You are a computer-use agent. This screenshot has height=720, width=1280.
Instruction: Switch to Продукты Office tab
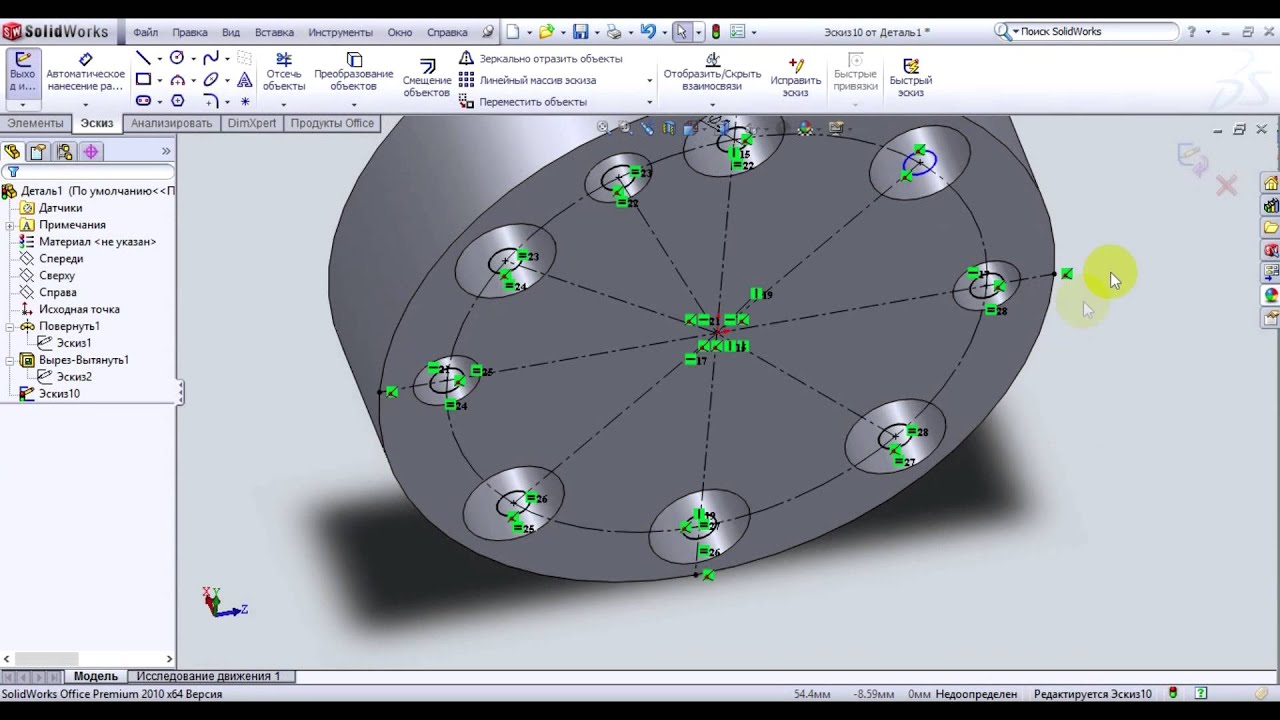[x=332, y=123]
